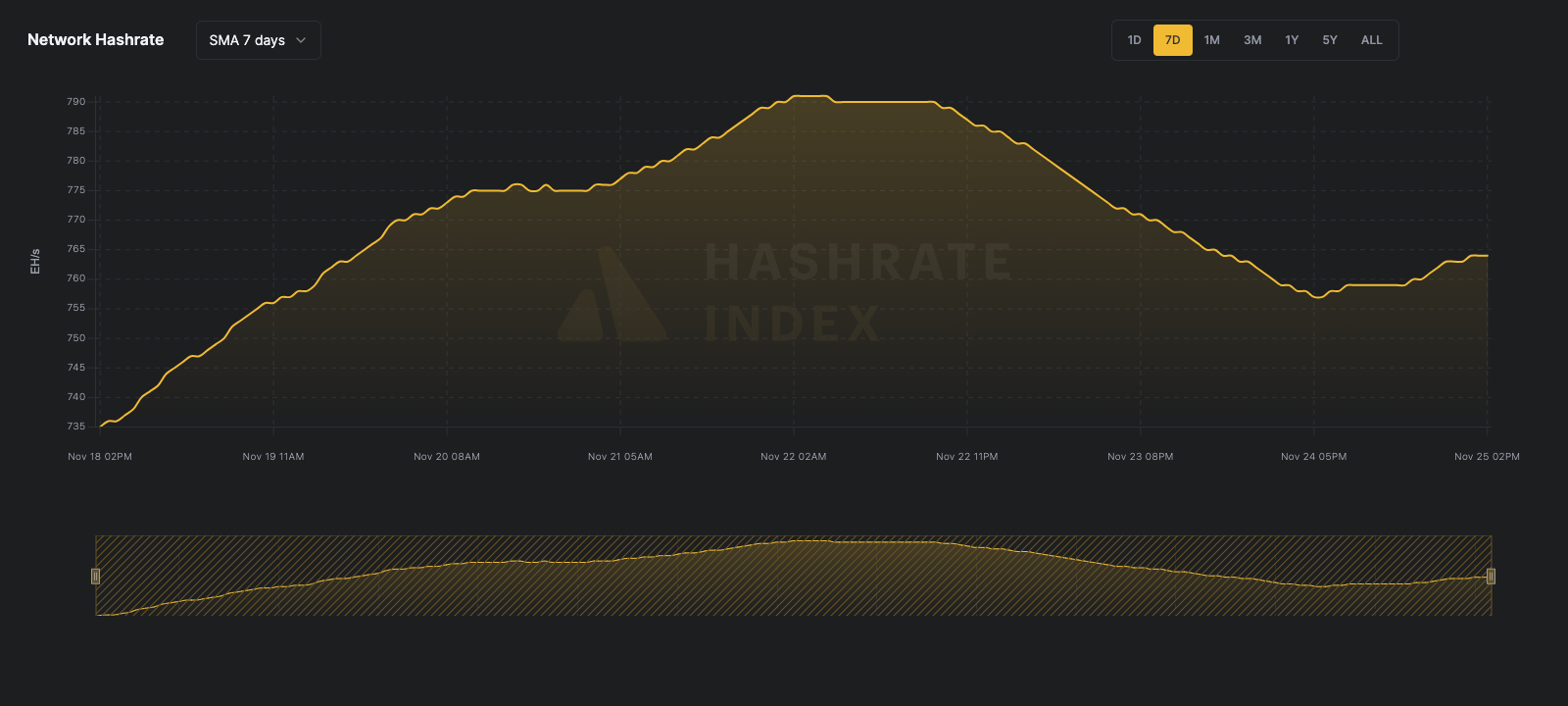This screenshot has width=1568, height=706.
Task: Switch to the 1M time range
Action: pos(1212,40)
